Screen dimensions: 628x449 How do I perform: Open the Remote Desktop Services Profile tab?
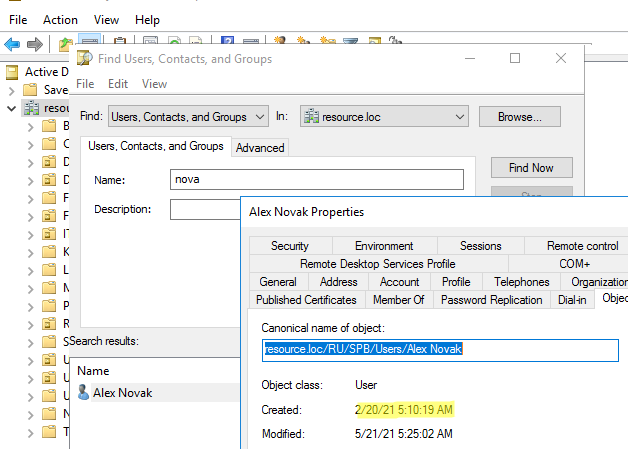point(378,264)
